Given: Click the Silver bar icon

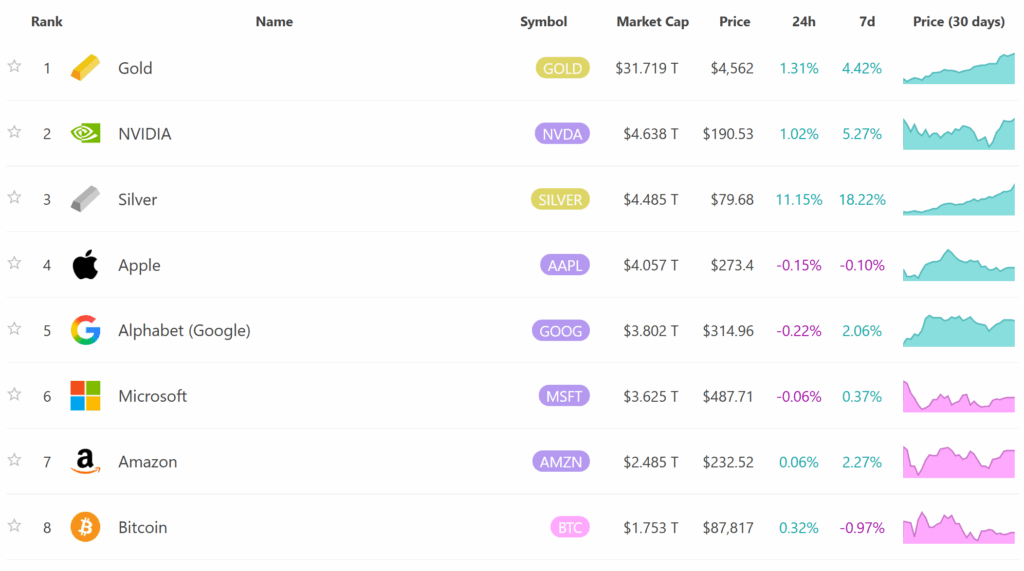Looking at the screenshot, I should click(85, 199).
